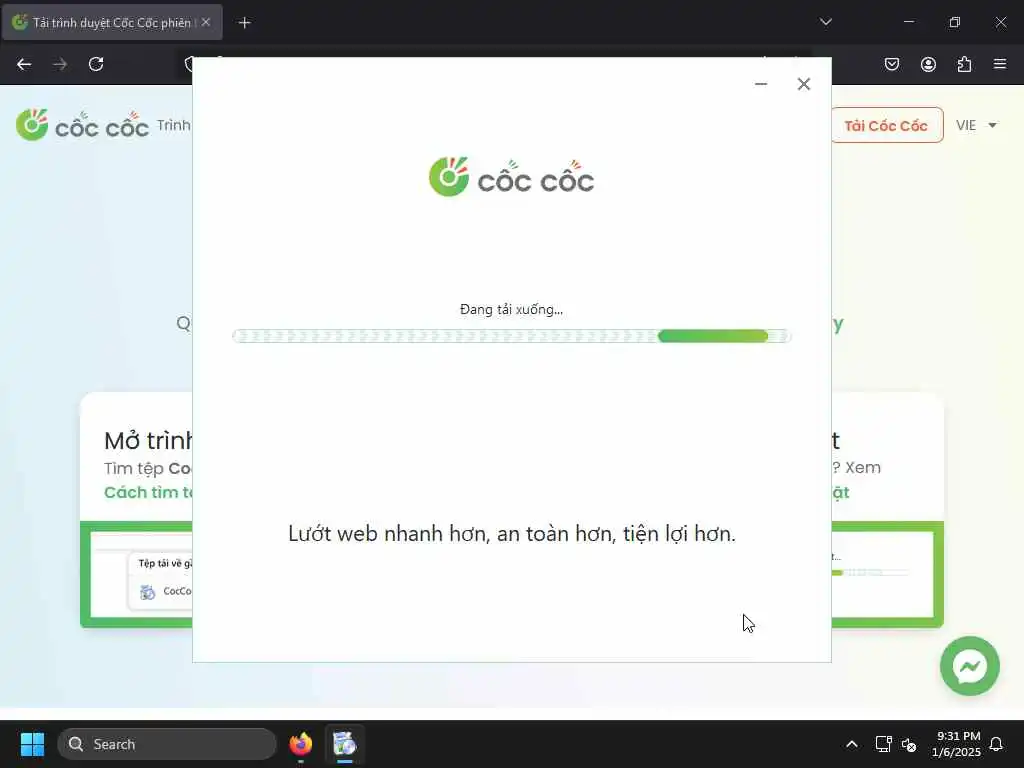Open a new browser tab
This screenshot has height=768, width=1024.
[244, 23]
